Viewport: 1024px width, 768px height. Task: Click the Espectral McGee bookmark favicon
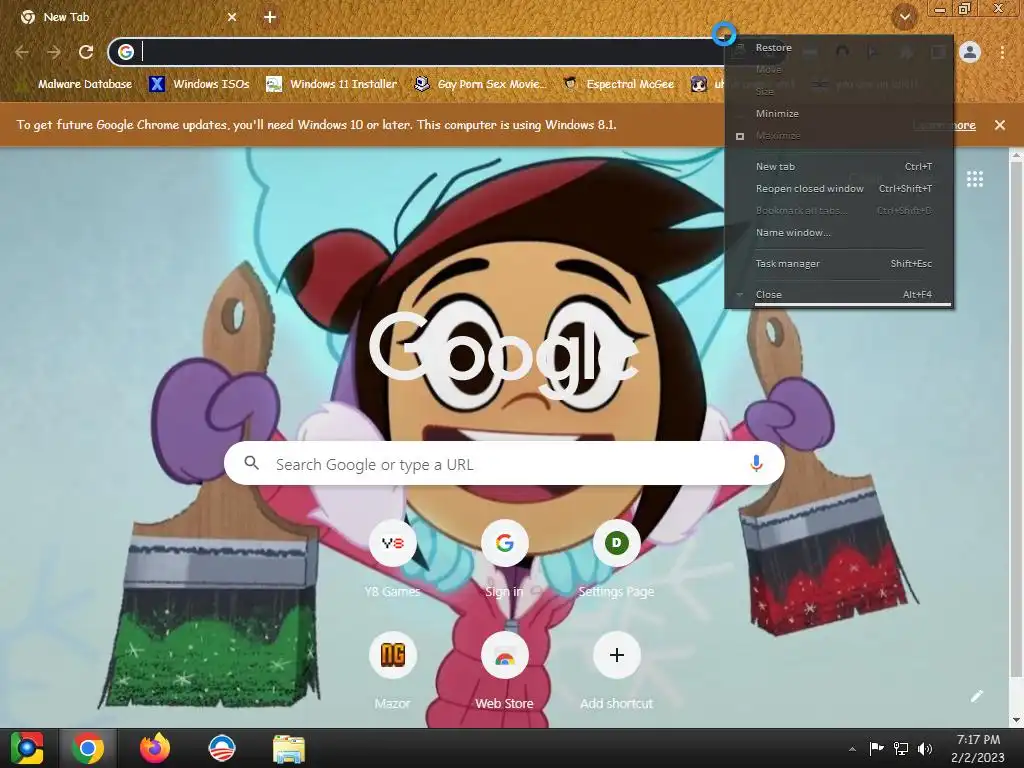571,84
